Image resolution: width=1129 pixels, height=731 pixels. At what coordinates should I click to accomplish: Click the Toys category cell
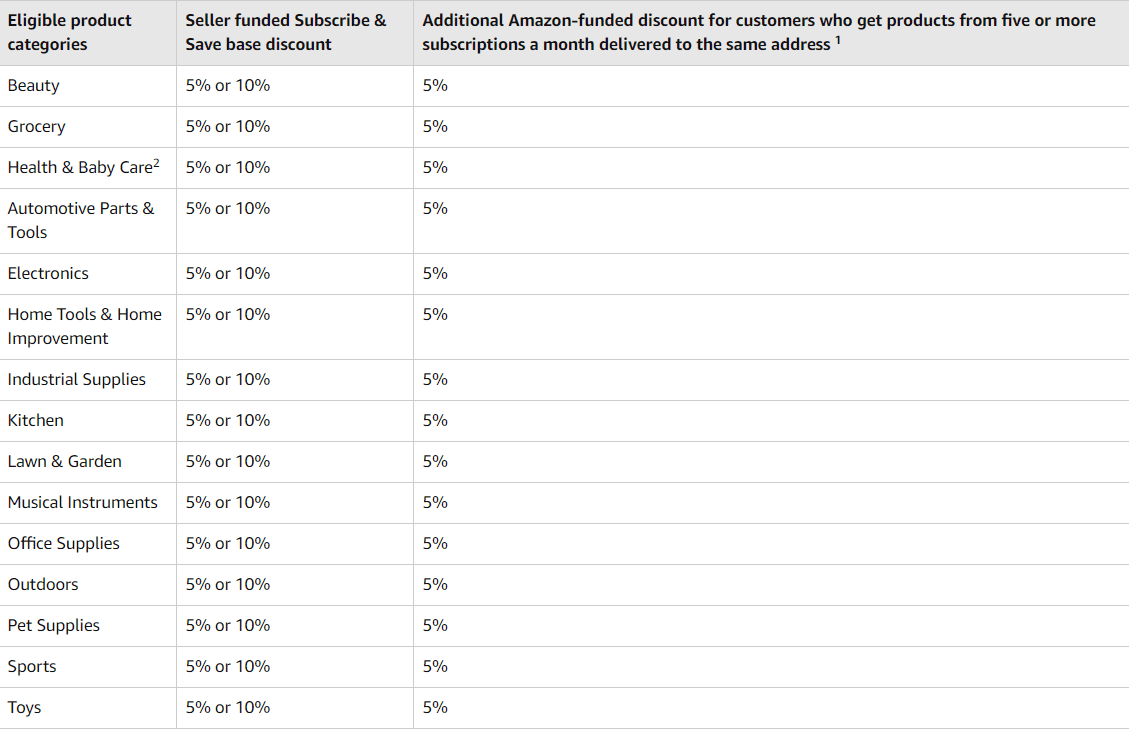click(x=25, y=708)
